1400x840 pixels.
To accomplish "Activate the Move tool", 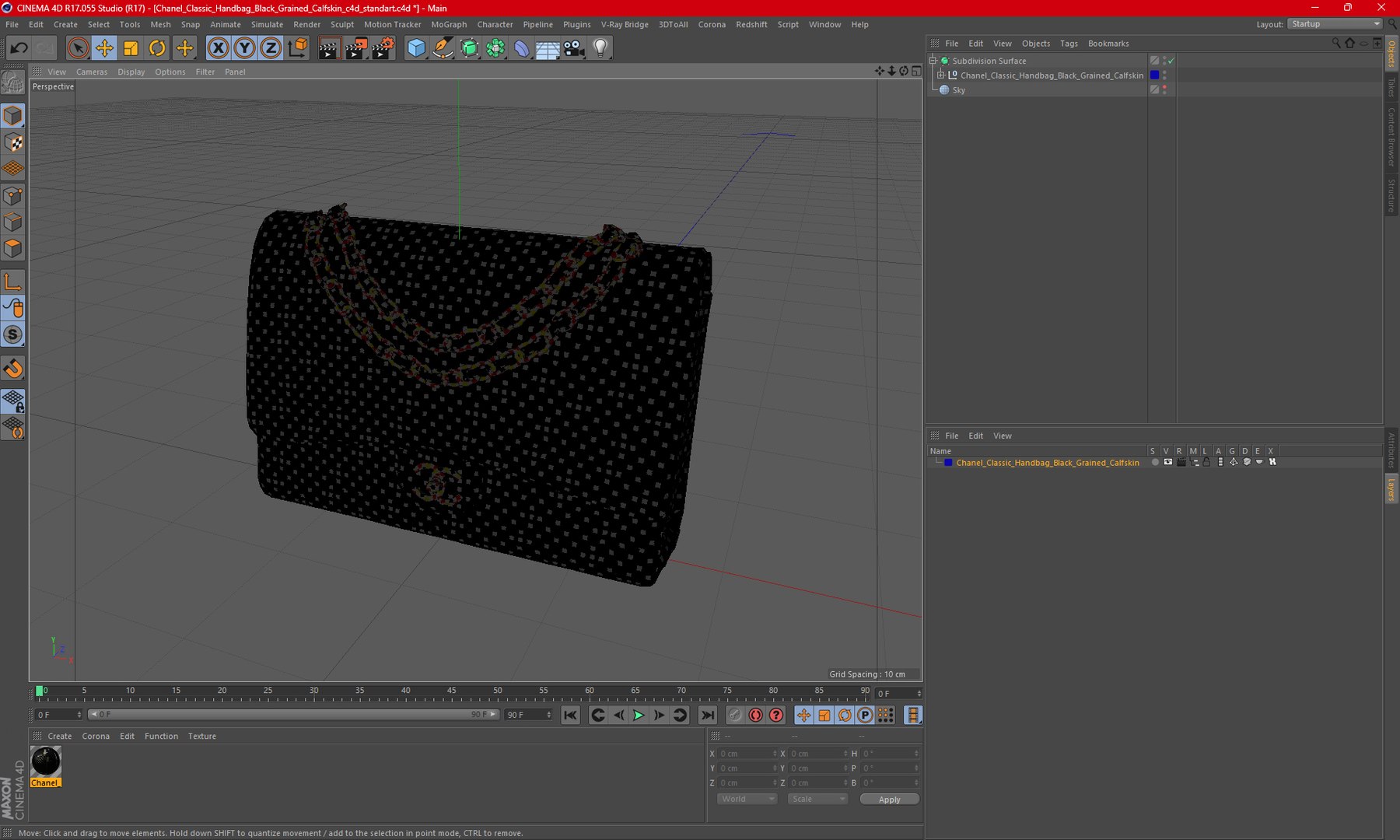I will 103,48.
